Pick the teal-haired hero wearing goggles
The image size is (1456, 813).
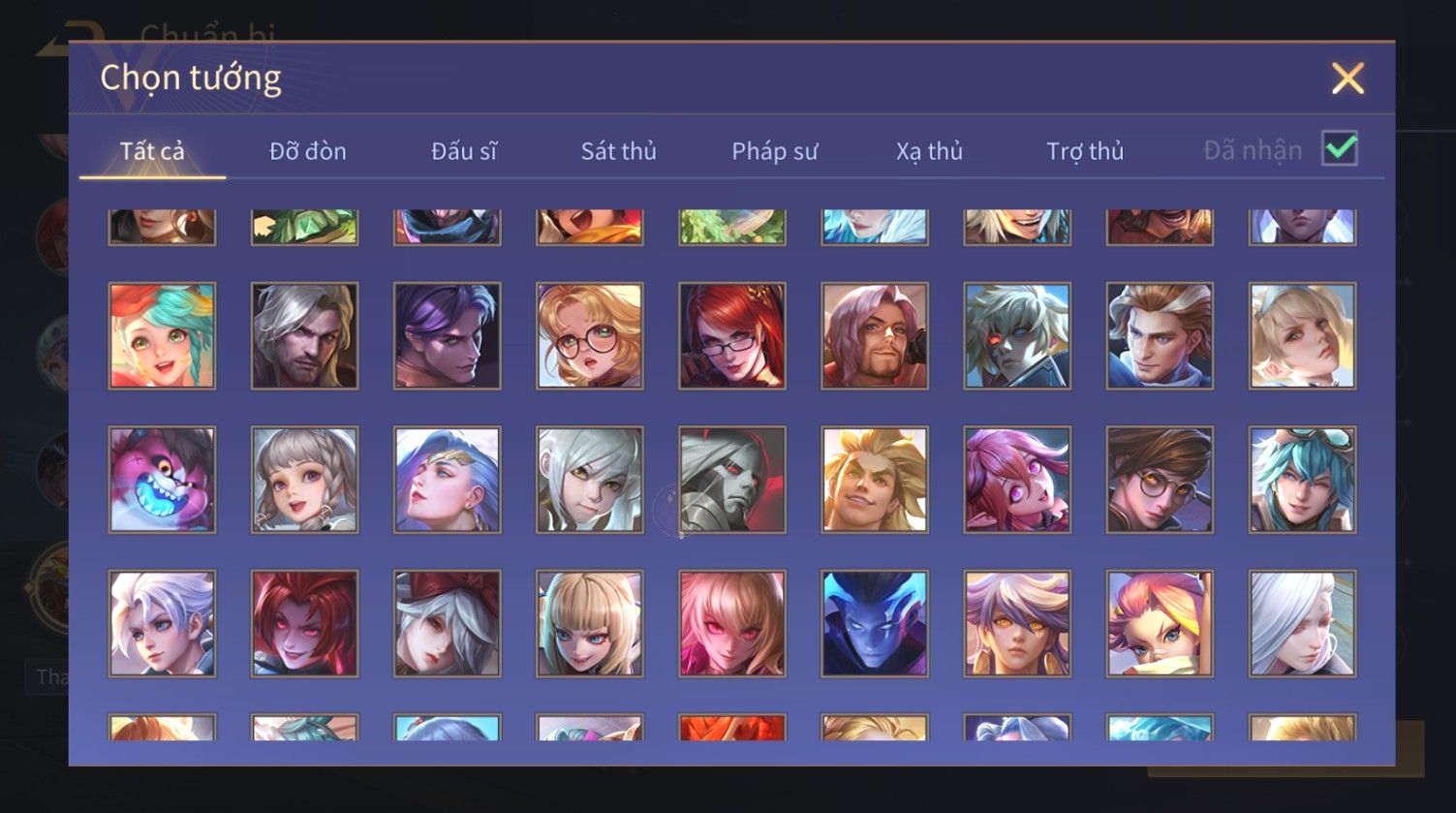click(x=1302, y=480)
